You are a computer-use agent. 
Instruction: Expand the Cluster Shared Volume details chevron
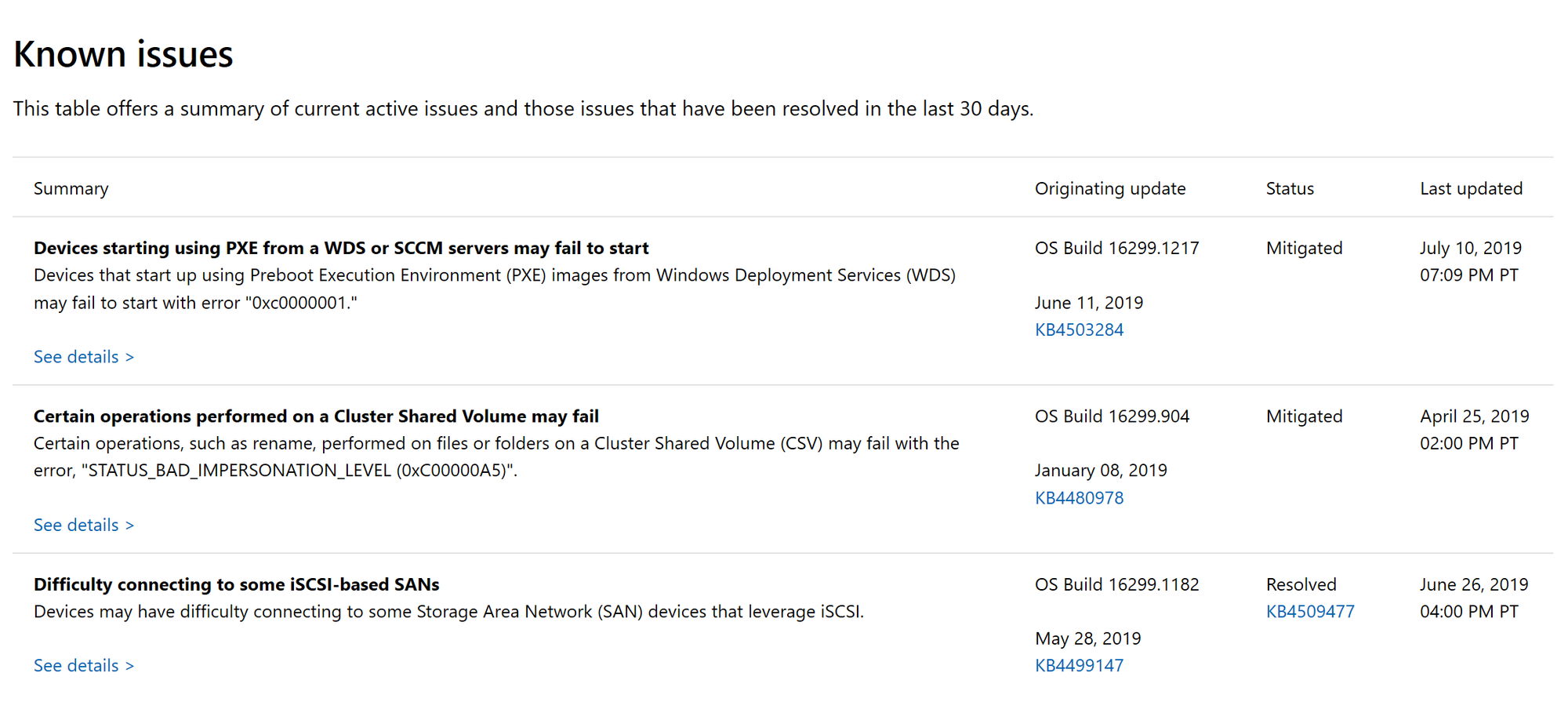pyautogui.click(x=130, y=525)
